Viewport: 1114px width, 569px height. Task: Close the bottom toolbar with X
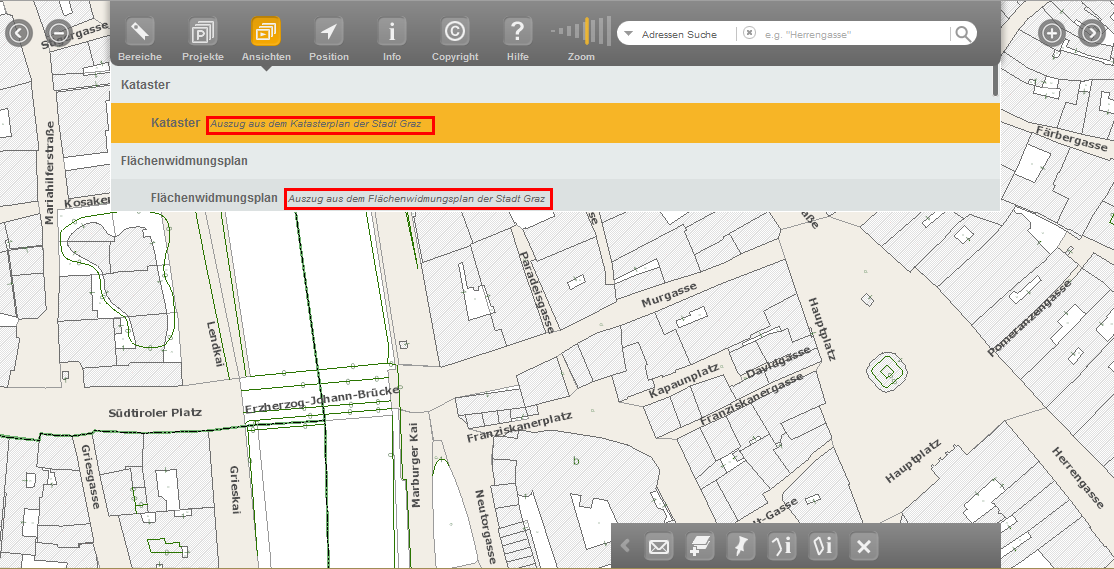(x=864, y=547)
